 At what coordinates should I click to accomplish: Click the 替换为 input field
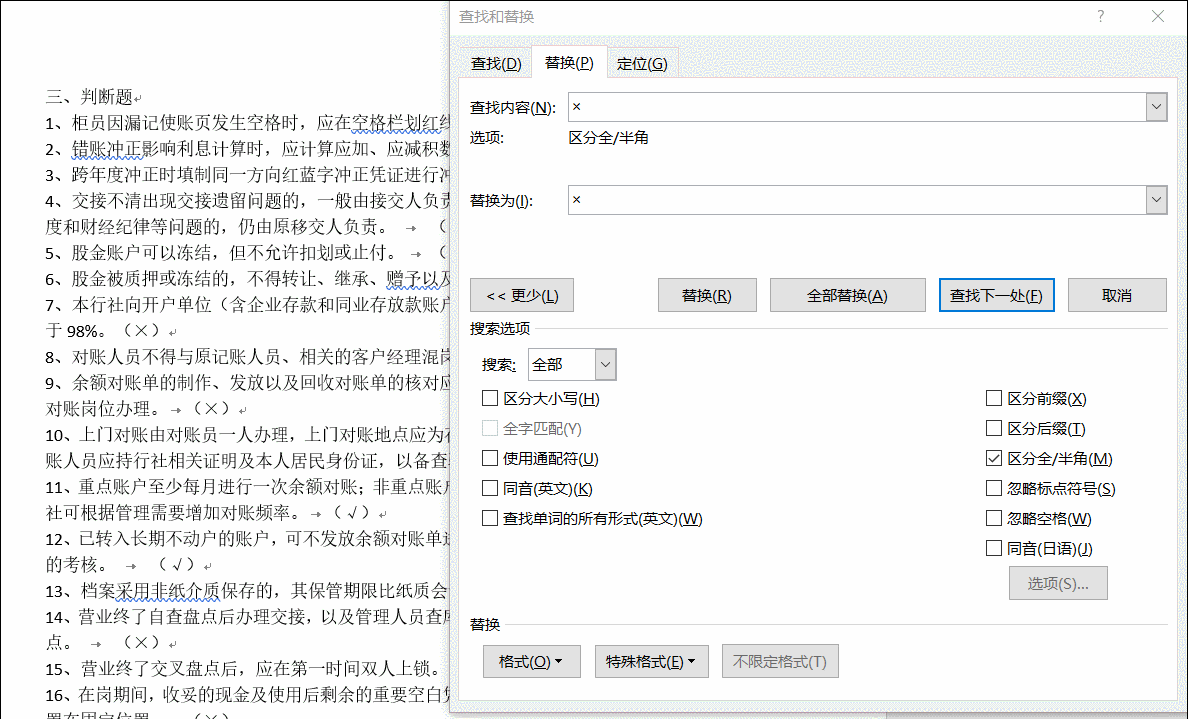click(857, 200)
